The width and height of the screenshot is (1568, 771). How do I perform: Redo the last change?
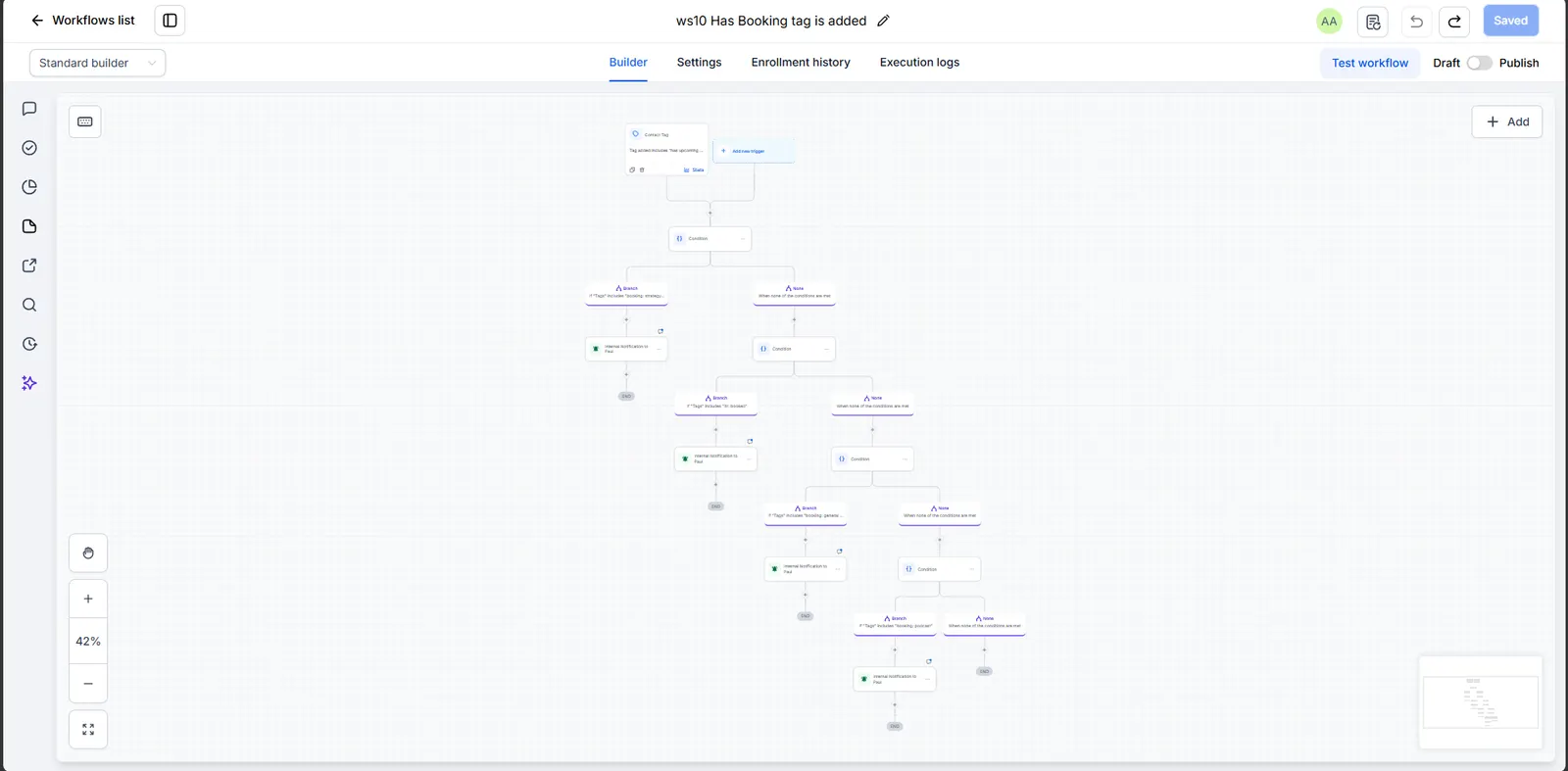pyautogui.click(x=1454, y=22)
